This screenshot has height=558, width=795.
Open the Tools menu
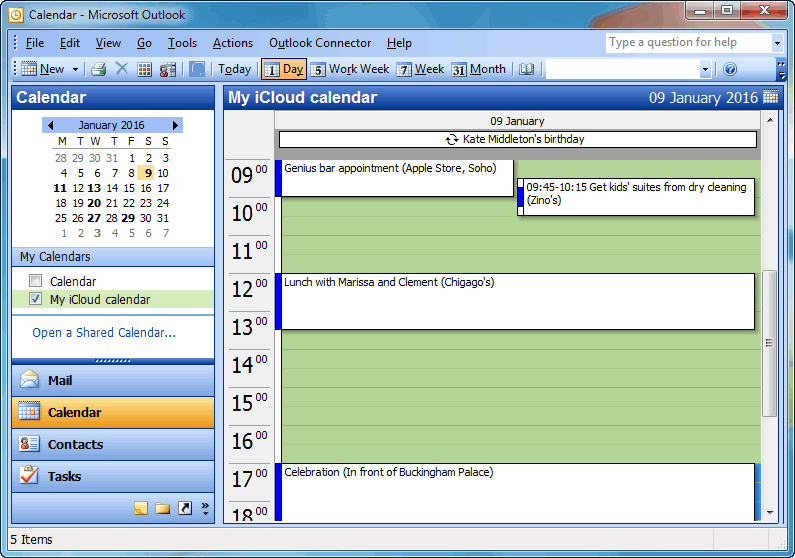[x=183, y=43]
